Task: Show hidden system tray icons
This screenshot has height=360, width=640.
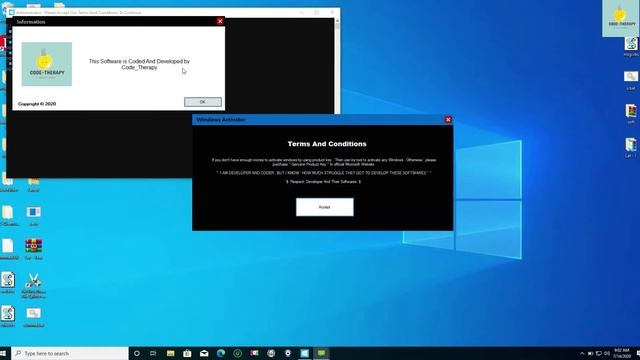Action: pos(582,353)
